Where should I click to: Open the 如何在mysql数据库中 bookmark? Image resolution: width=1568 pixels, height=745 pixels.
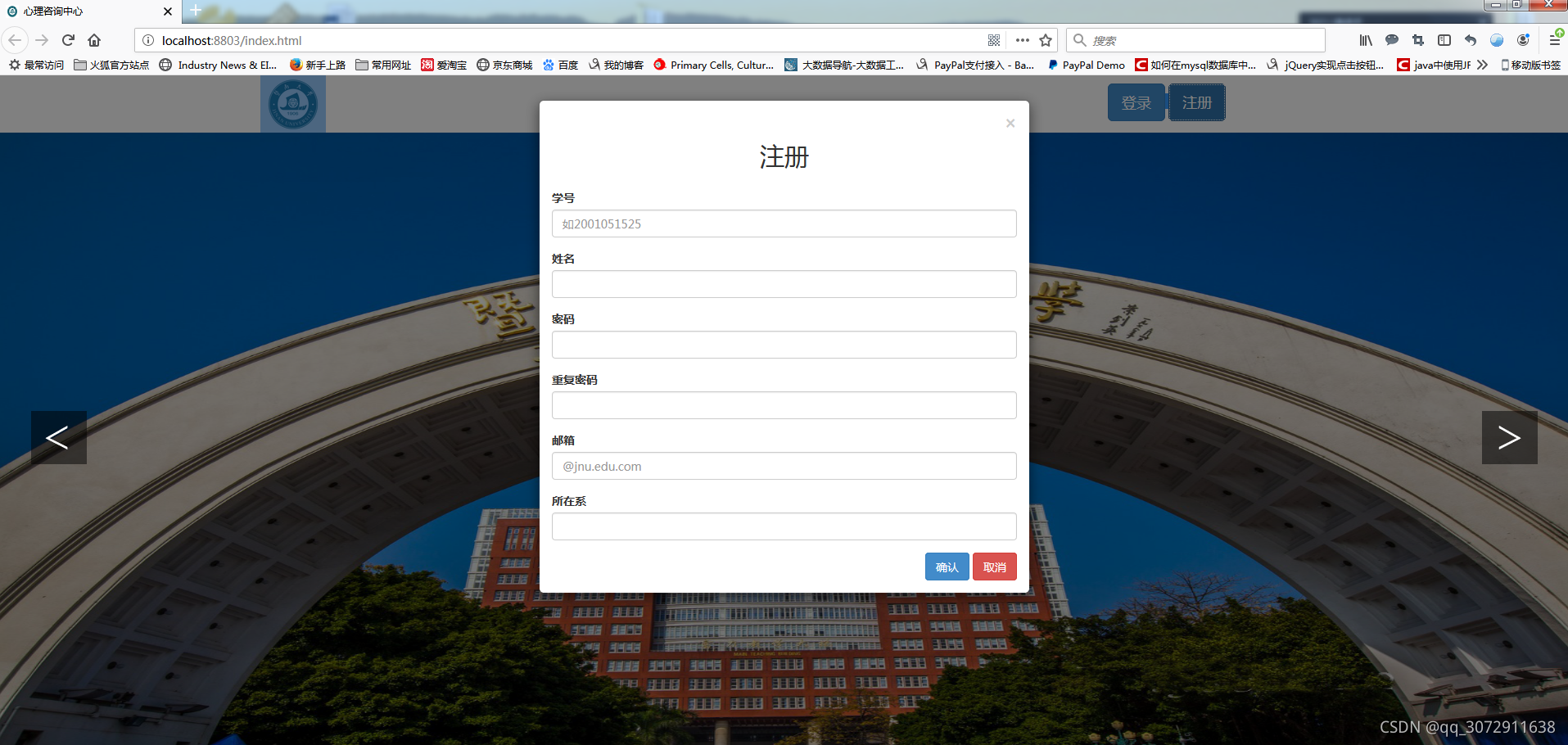(1195, 65)
